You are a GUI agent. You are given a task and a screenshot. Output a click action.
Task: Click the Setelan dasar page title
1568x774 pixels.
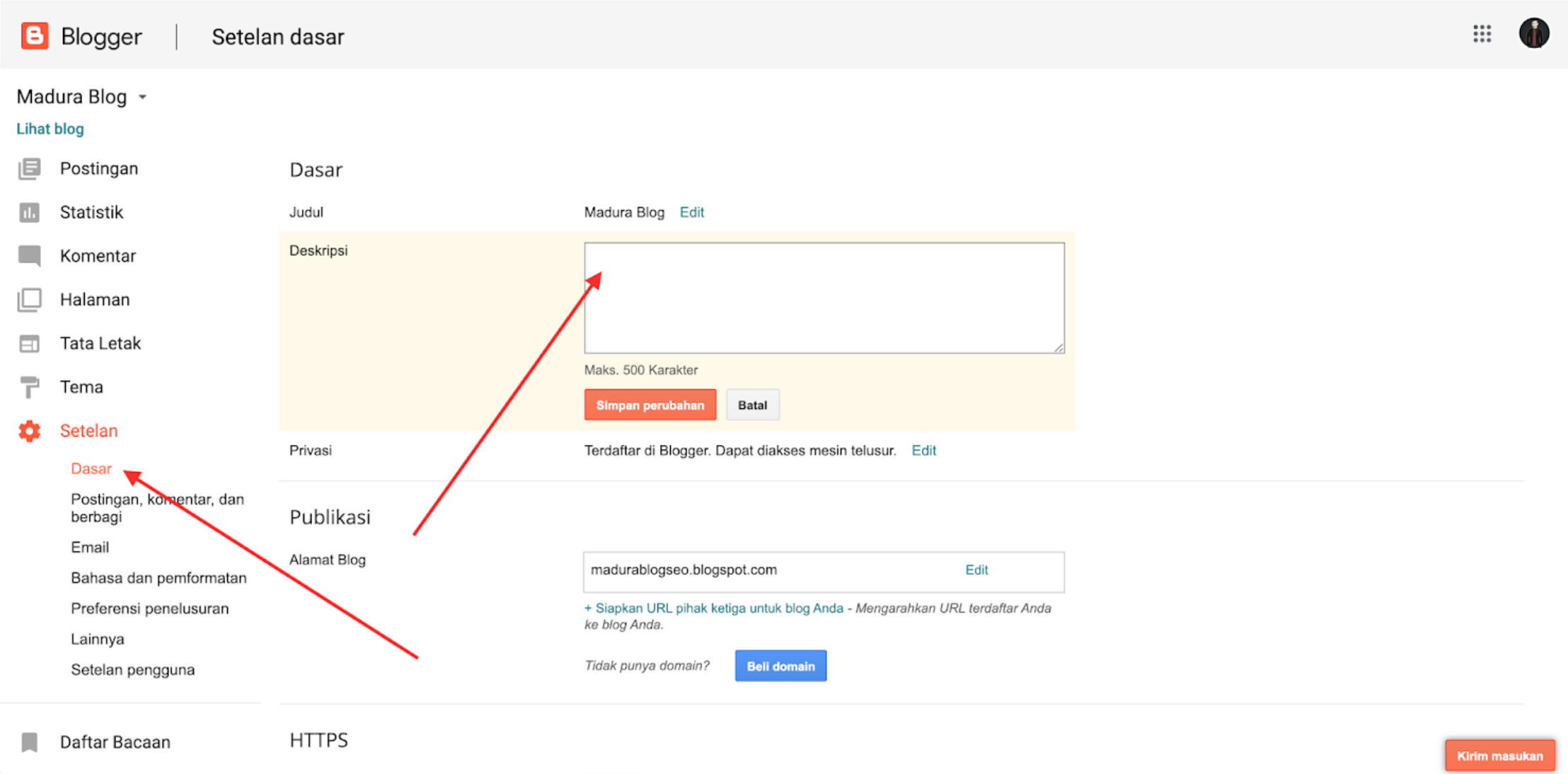(278, 37)
